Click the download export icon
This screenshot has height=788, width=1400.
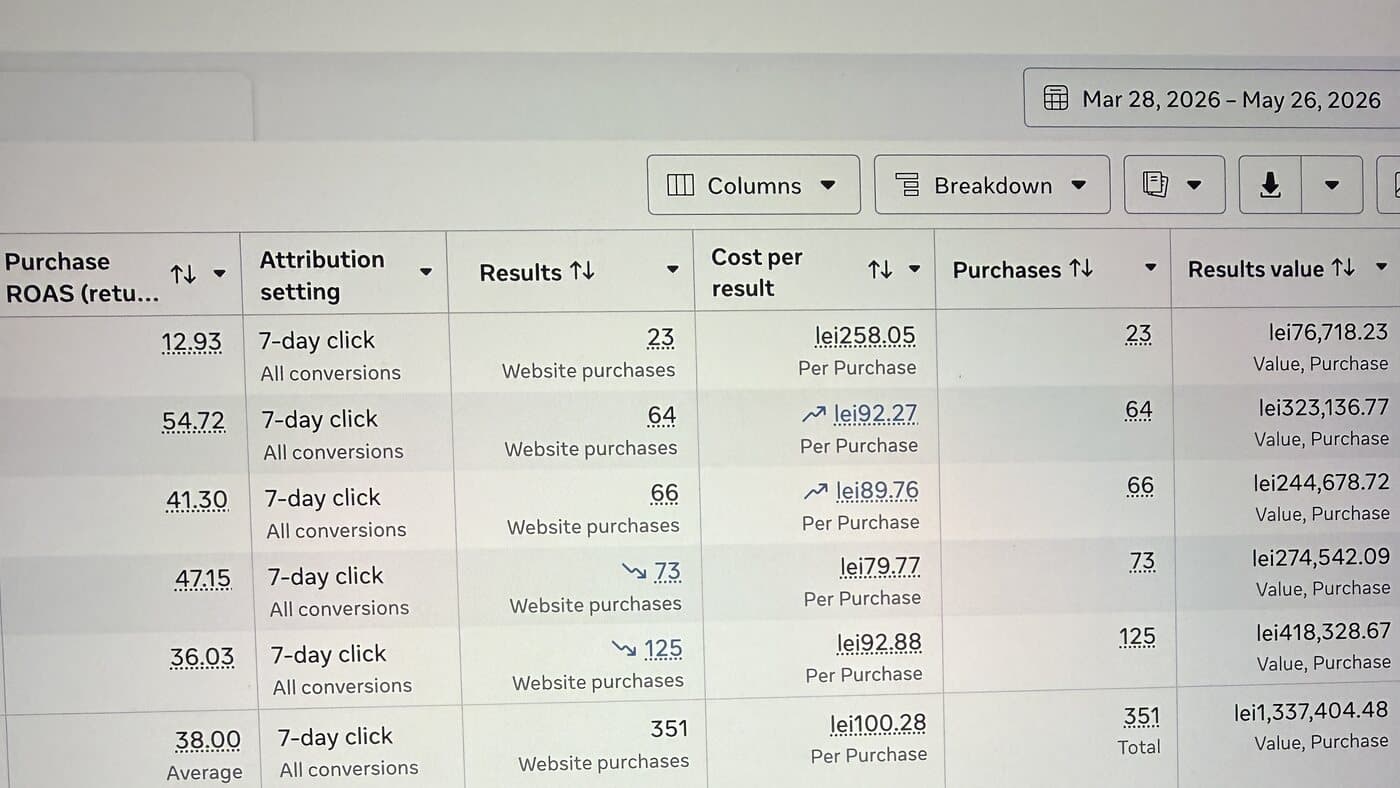click(1270, 185)
